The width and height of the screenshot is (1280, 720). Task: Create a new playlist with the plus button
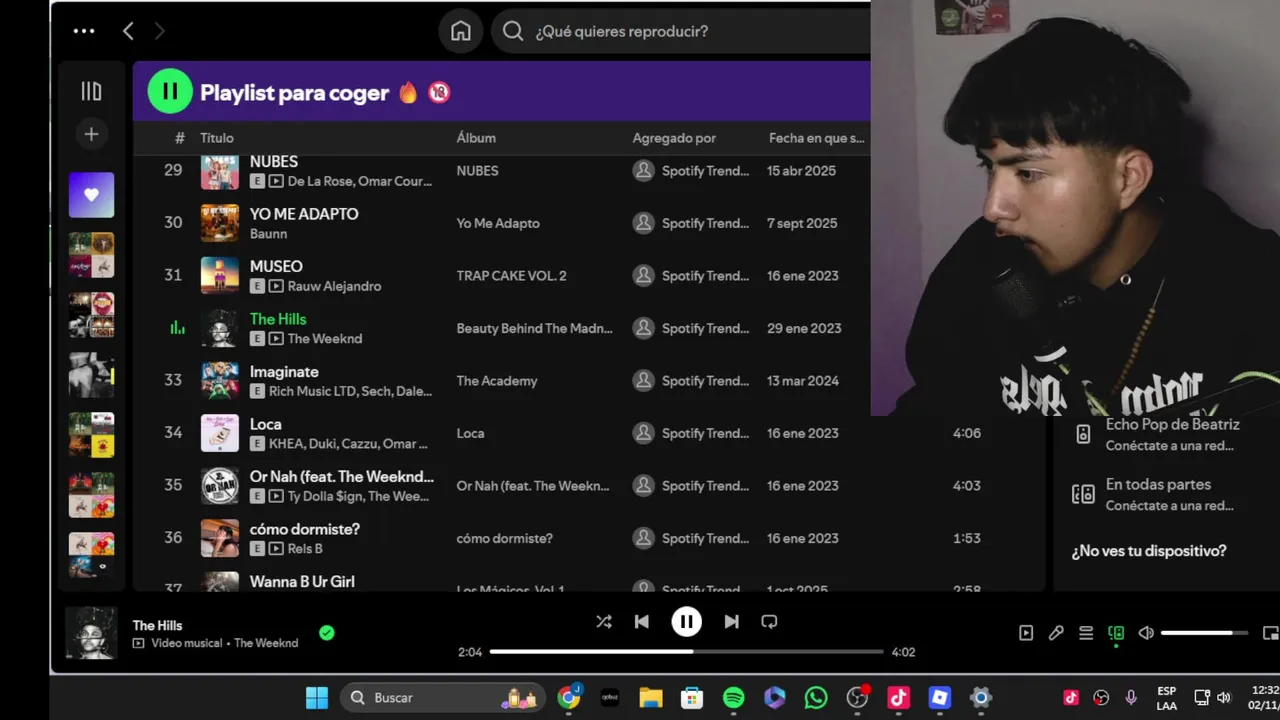click(91, 134)
